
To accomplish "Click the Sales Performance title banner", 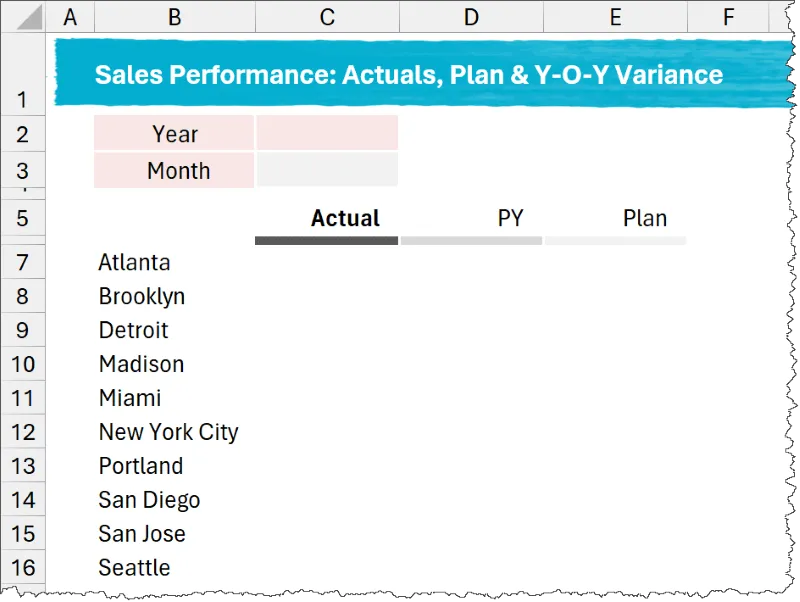I will click(x=408, y=74).
